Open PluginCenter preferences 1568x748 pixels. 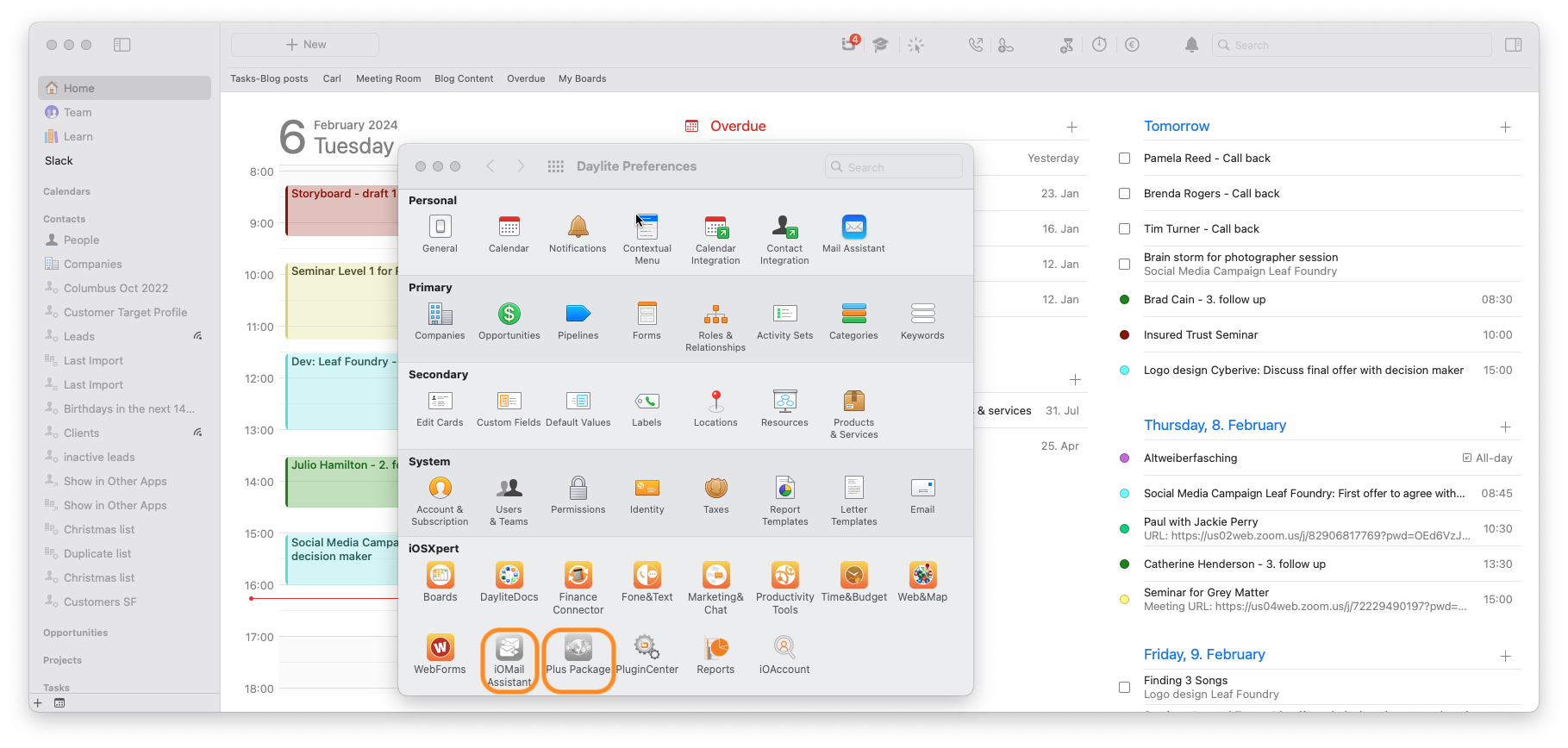tap(647, 647)
